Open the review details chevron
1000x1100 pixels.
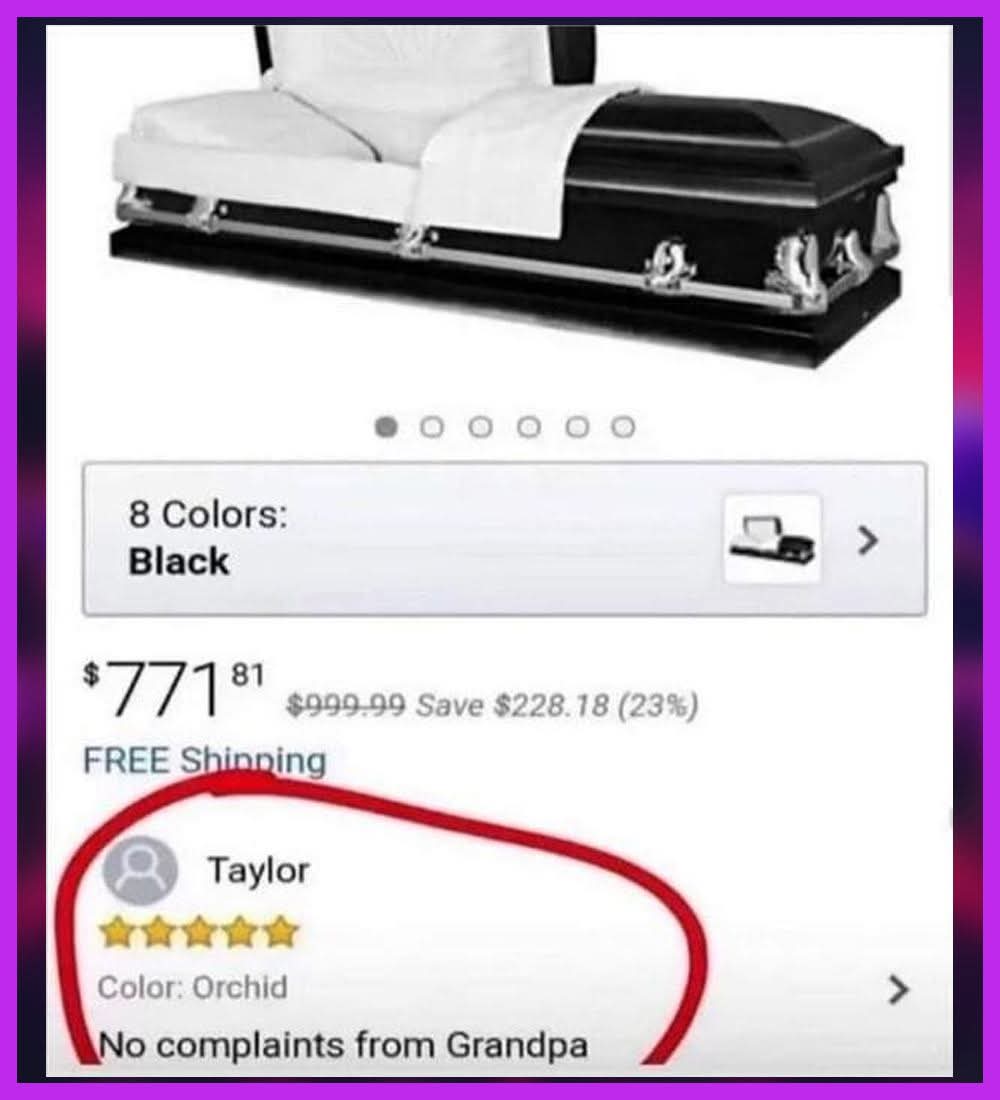tap(898, 990)
